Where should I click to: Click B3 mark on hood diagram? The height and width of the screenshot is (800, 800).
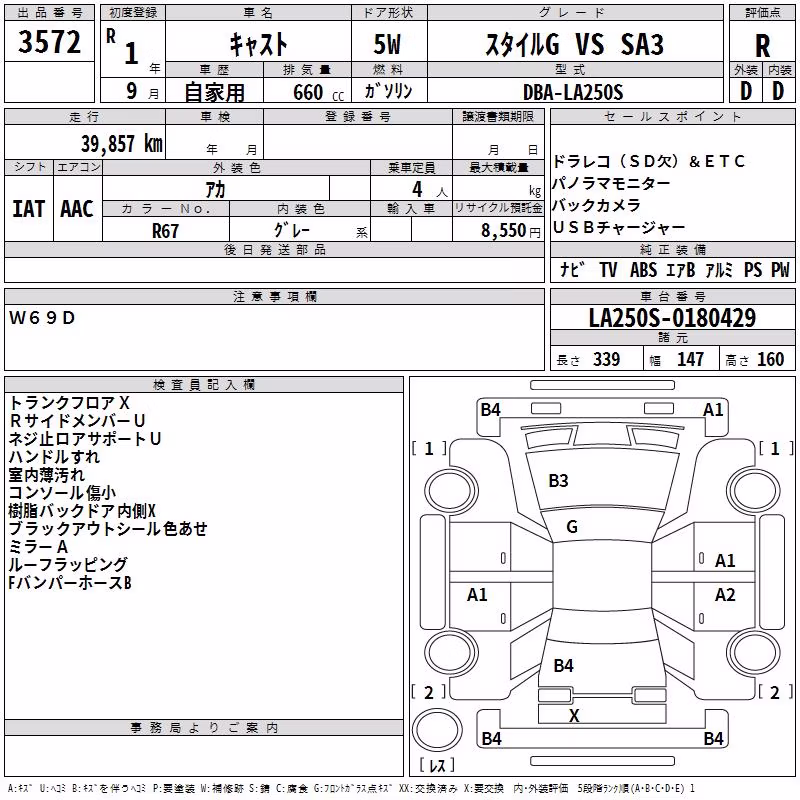(558, 481)
